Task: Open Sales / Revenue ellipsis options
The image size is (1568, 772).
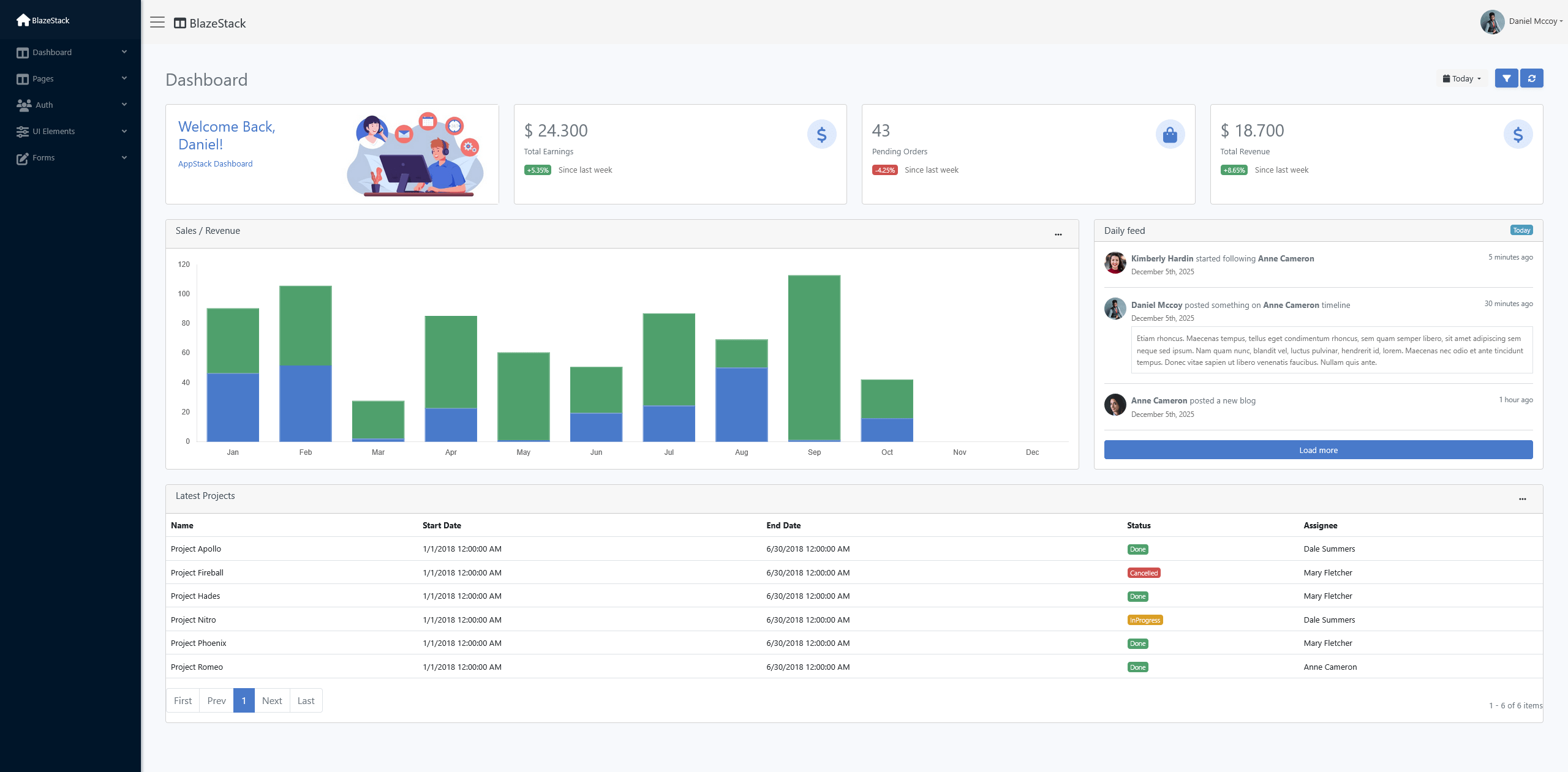Action: [1058, 234]
